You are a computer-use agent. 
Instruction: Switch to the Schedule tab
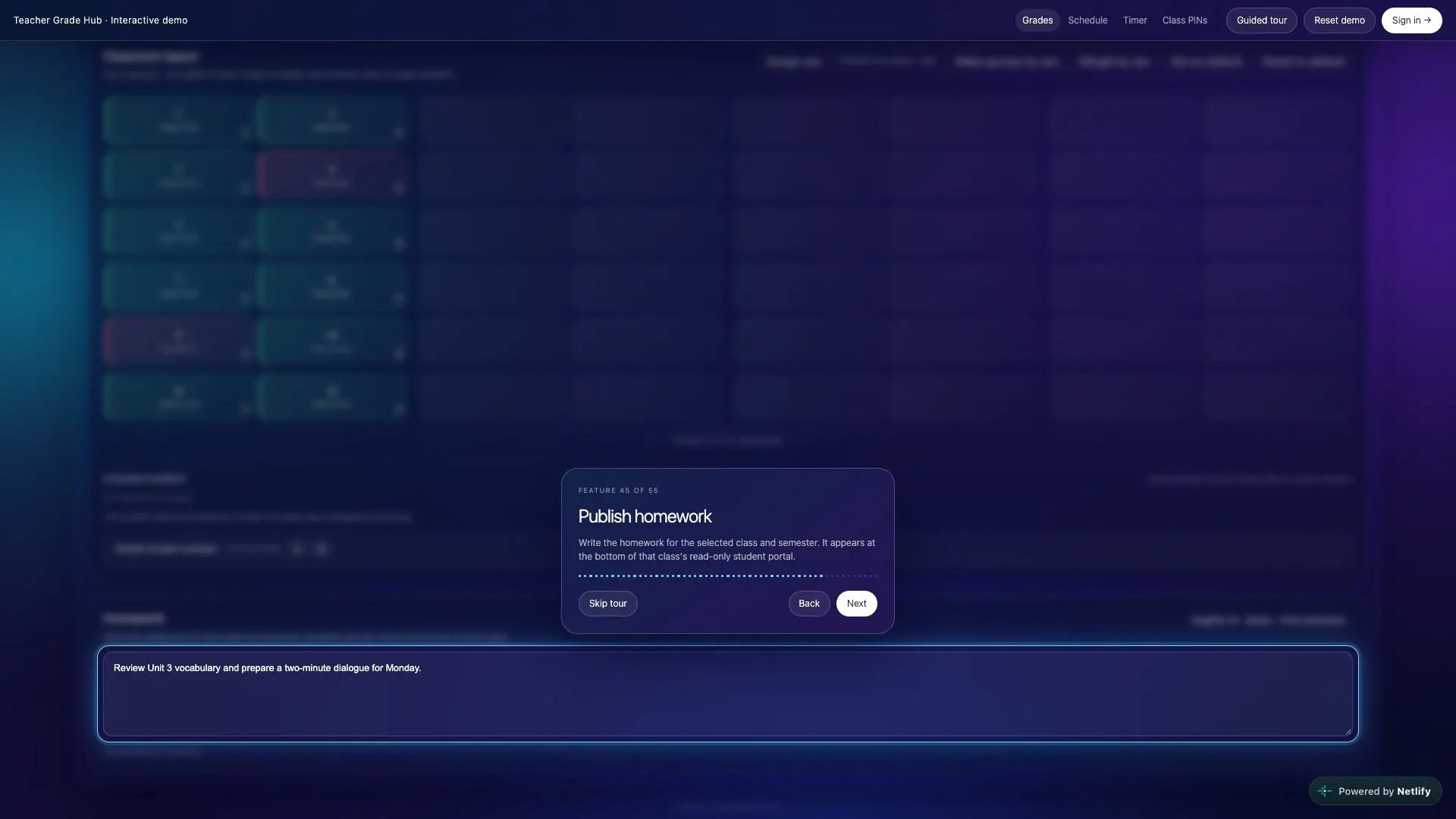[x=1087, y=20]
